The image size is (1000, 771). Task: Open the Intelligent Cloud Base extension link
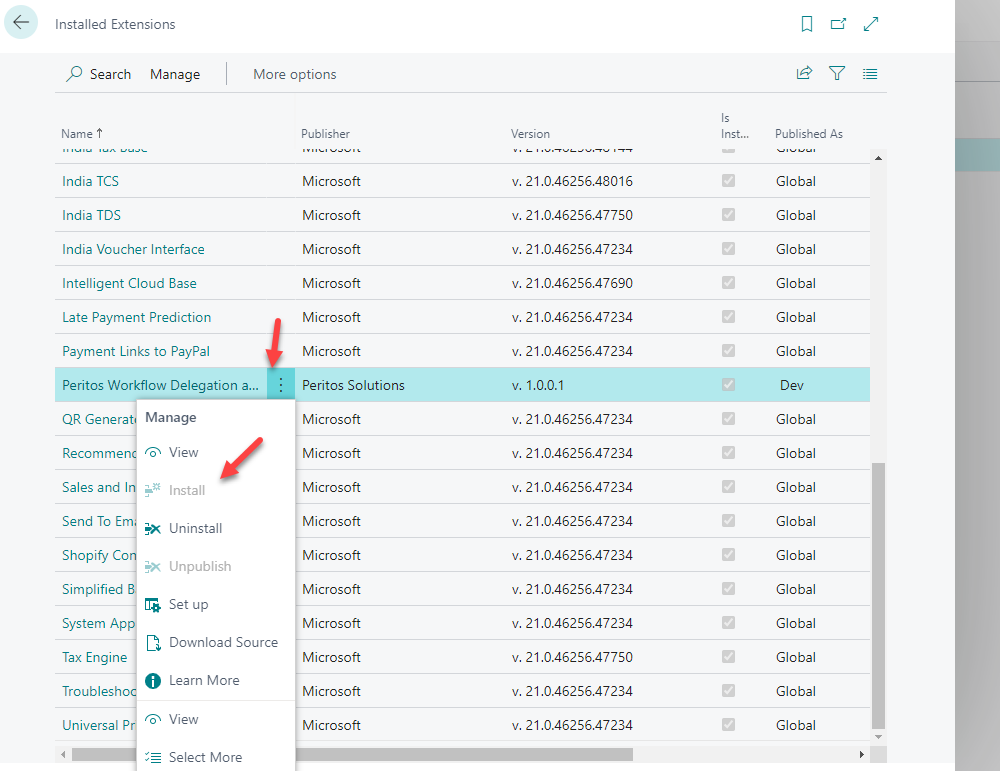point(129,283)
